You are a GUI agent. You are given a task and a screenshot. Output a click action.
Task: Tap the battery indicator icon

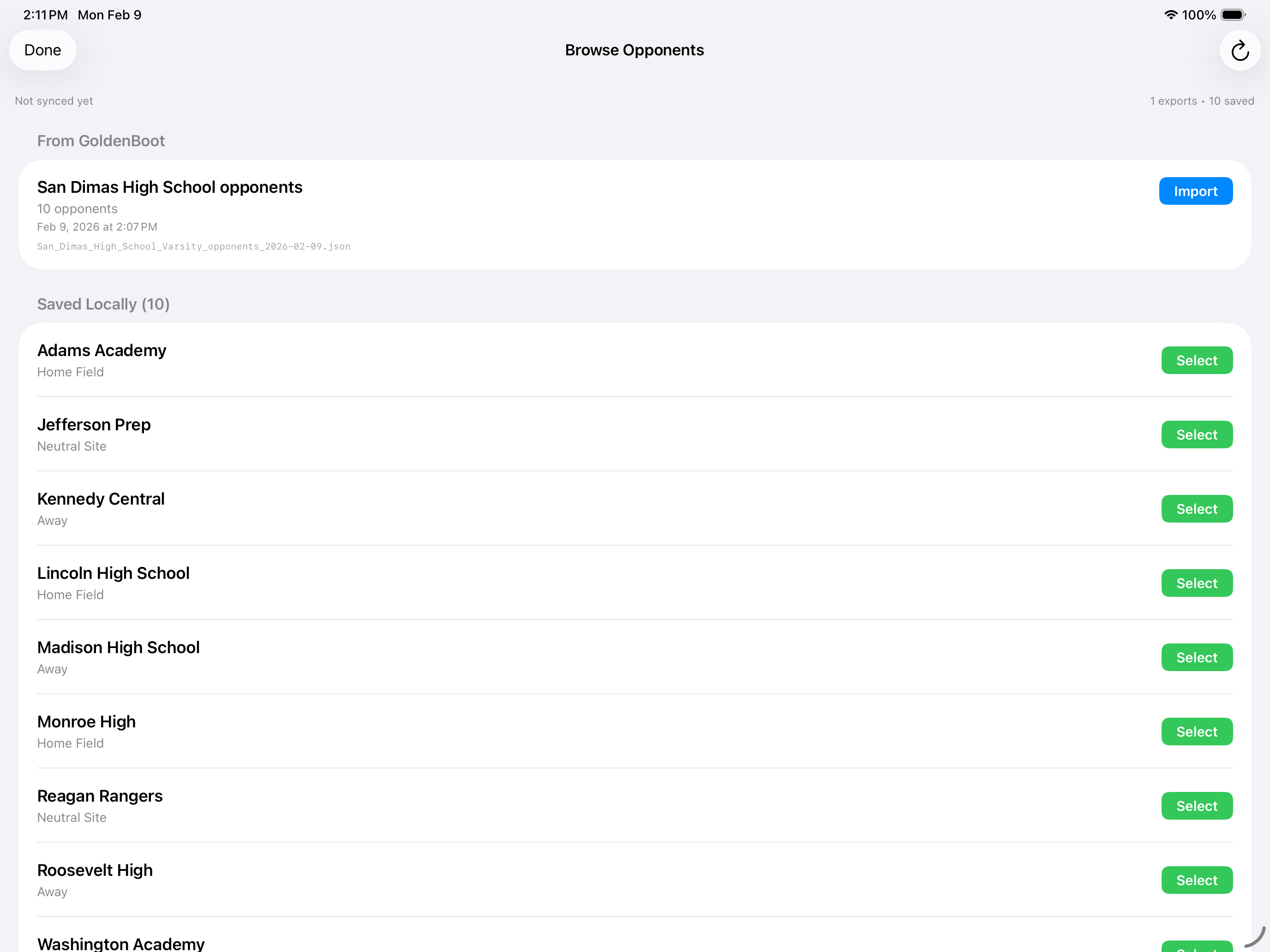(x=1232, y=15)
